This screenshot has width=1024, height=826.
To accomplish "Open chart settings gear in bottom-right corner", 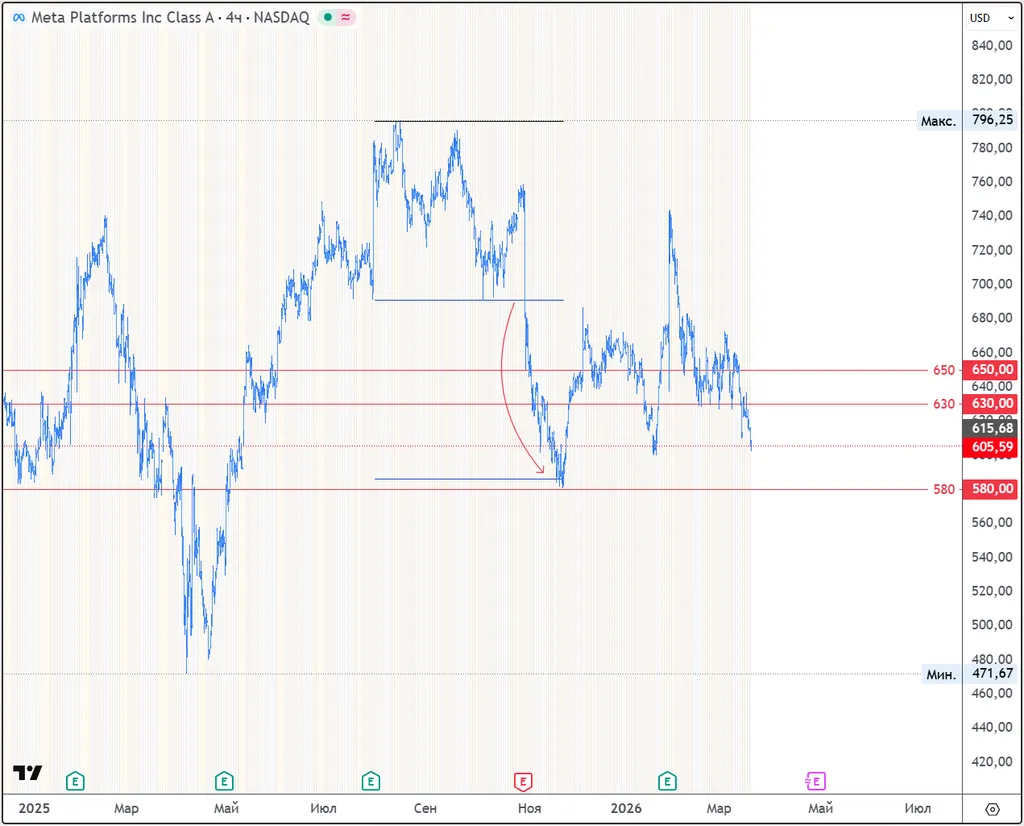I will pos(992,808).
